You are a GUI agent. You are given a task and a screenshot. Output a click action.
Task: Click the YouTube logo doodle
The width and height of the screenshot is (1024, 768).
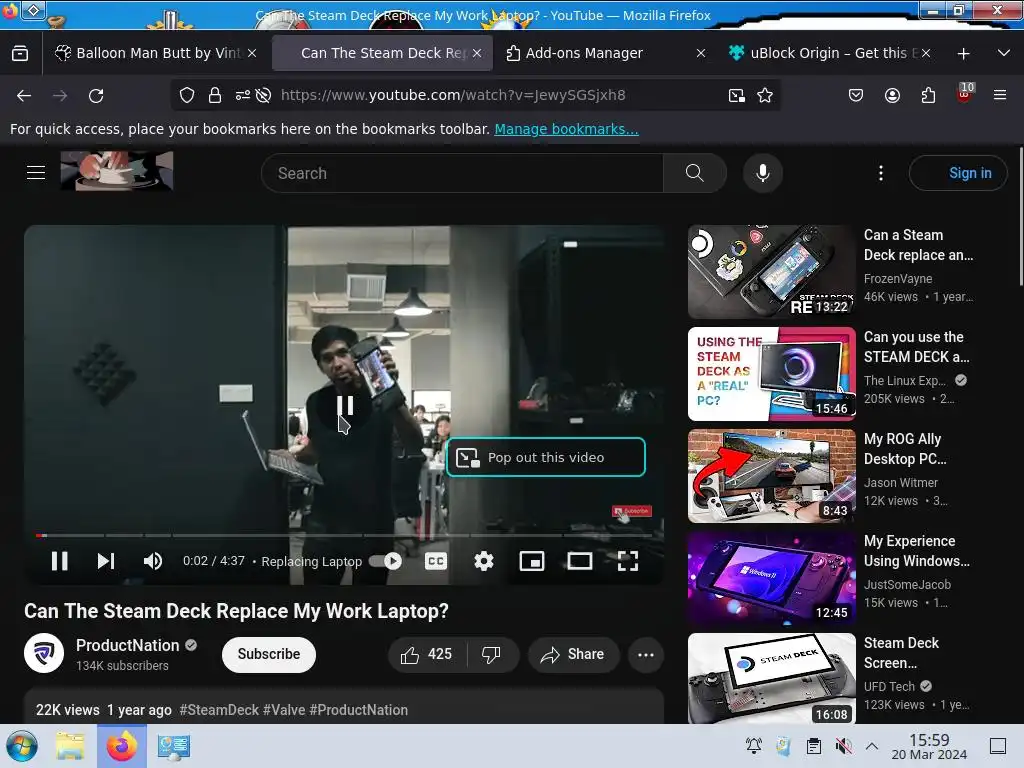coord(117,170)
